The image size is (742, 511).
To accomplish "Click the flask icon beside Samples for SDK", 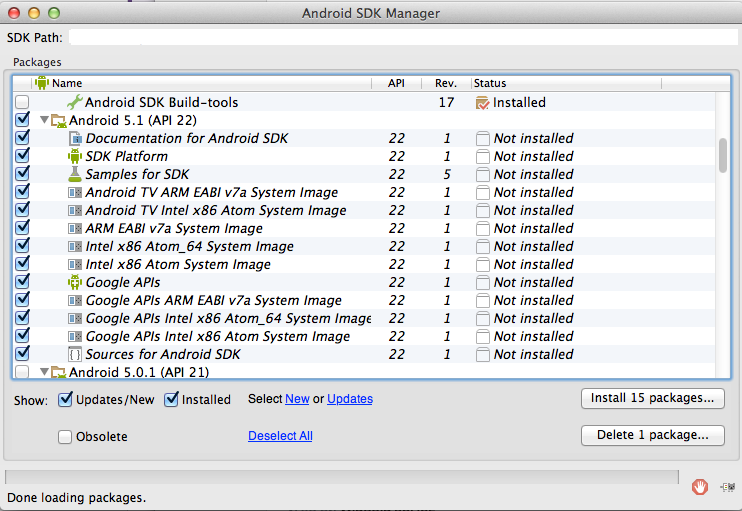I will 75,174.
